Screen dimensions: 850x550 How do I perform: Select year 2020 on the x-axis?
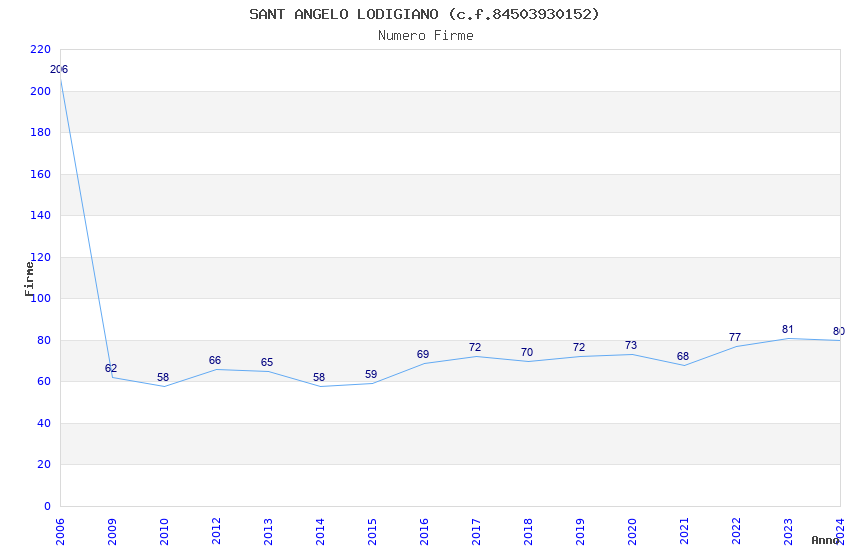click(x=633, y=531)
